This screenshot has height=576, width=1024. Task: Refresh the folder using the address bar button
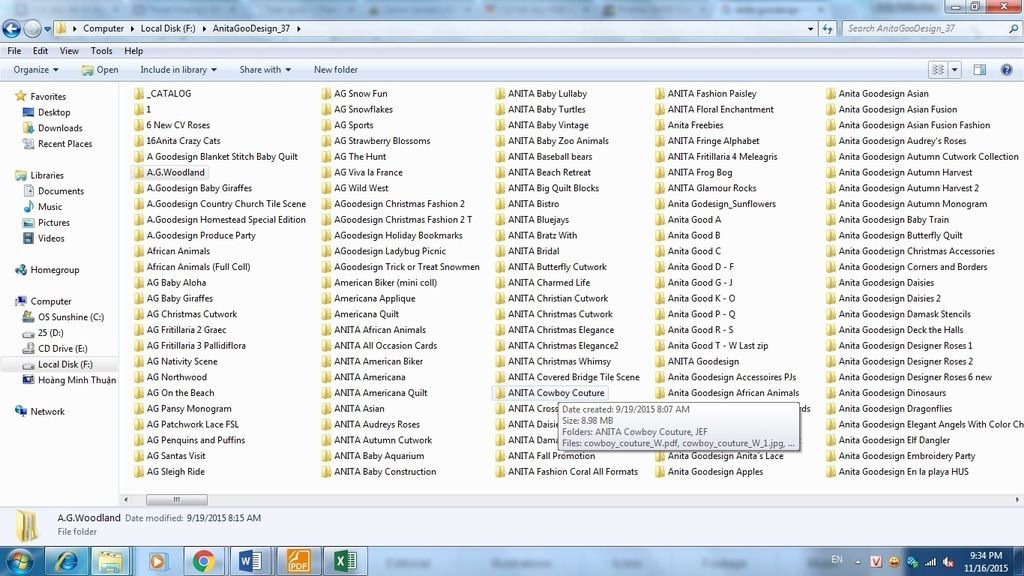(828, 28)
